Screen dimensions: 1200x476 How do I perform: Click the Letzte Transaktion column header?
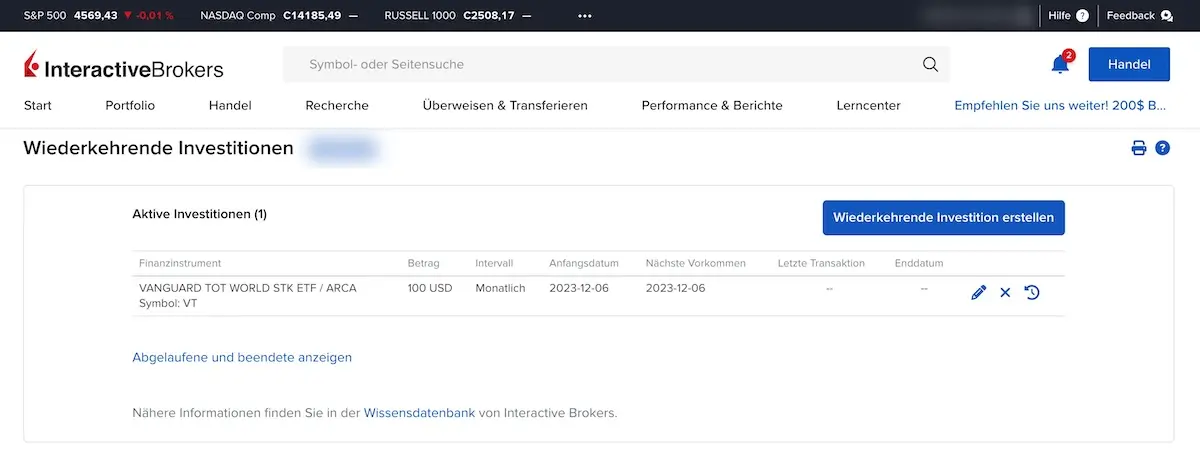(x=821, y=264)
